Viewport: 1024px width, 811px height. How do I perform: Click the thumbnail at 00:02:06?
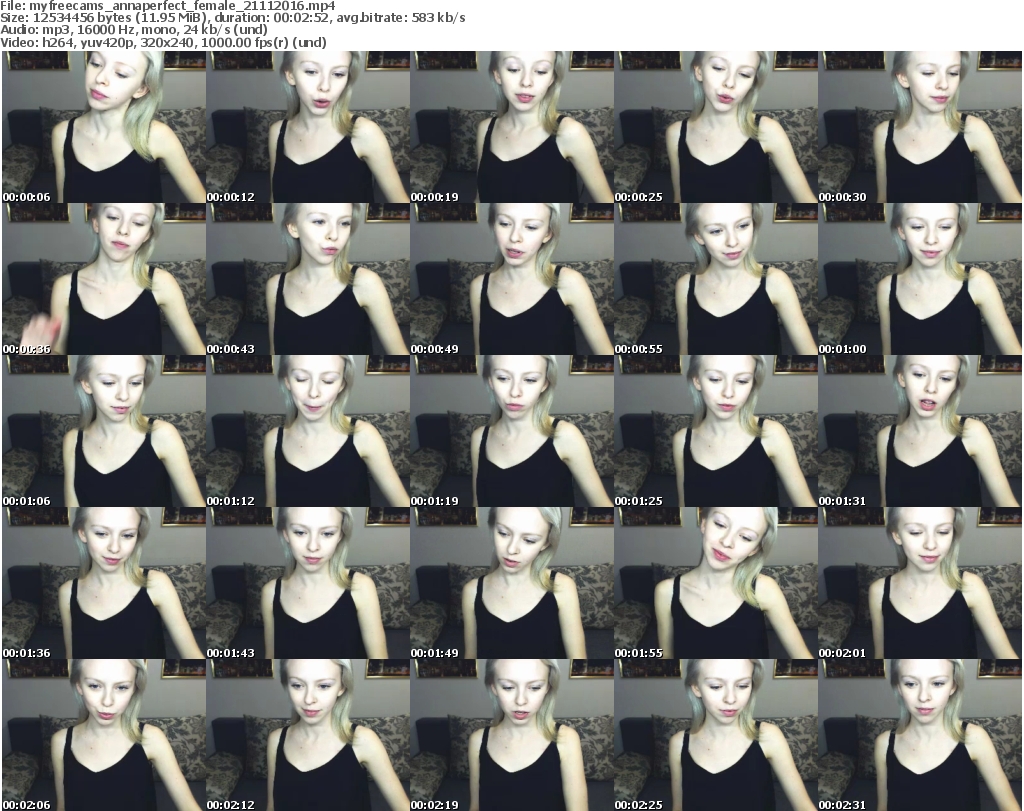pyautogui.click(x=104, y=735)
